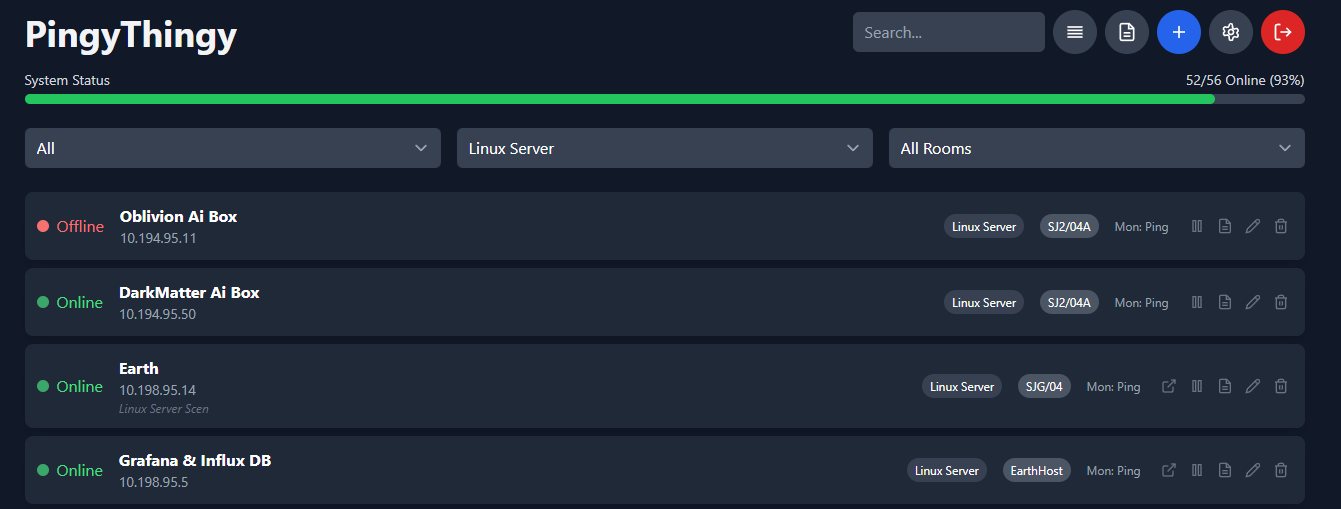Click the SJG/04 room tag on Earth
The image size is (1341, 509).
1044,386
